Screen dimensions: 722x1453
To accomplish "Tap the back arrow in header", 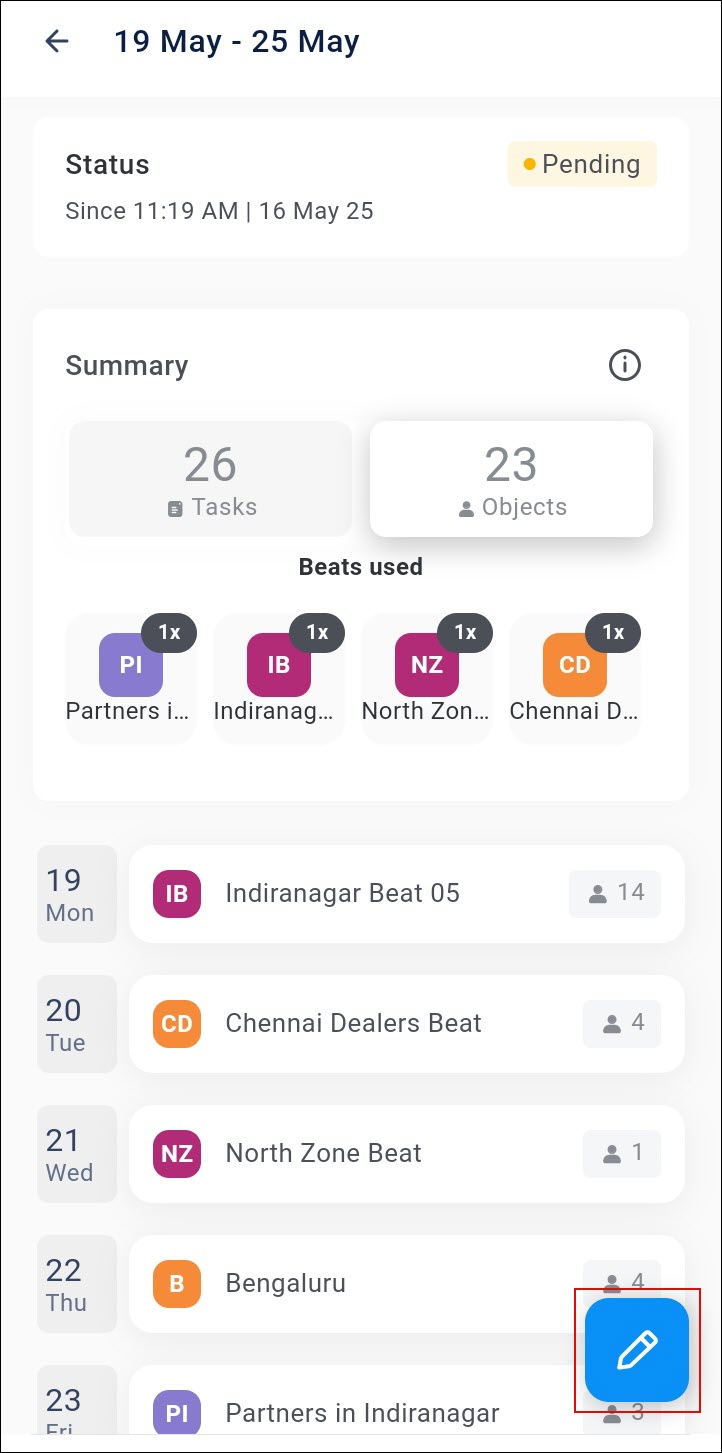I will coord(57,41).
